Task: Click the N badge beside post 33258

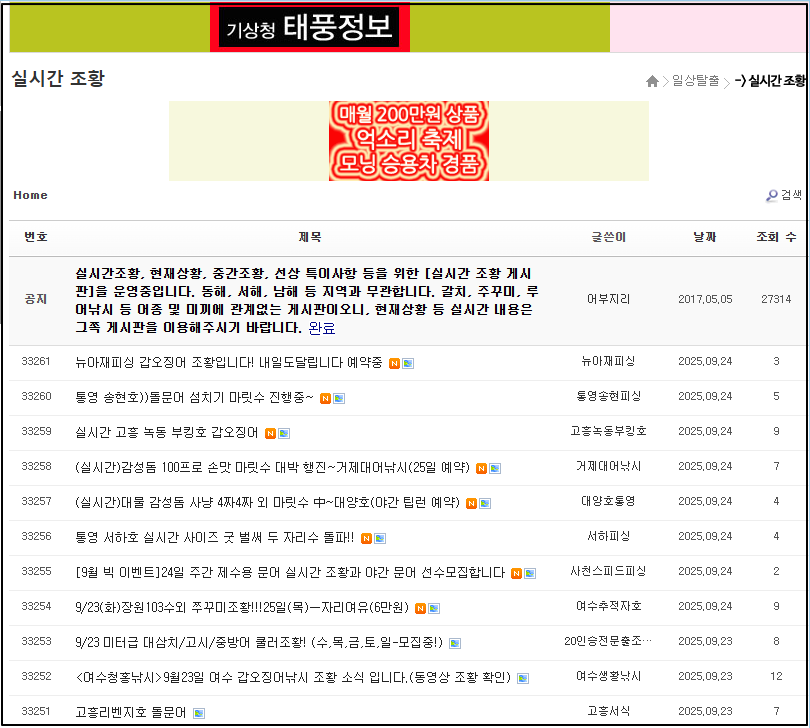Action: click(482, 468)
